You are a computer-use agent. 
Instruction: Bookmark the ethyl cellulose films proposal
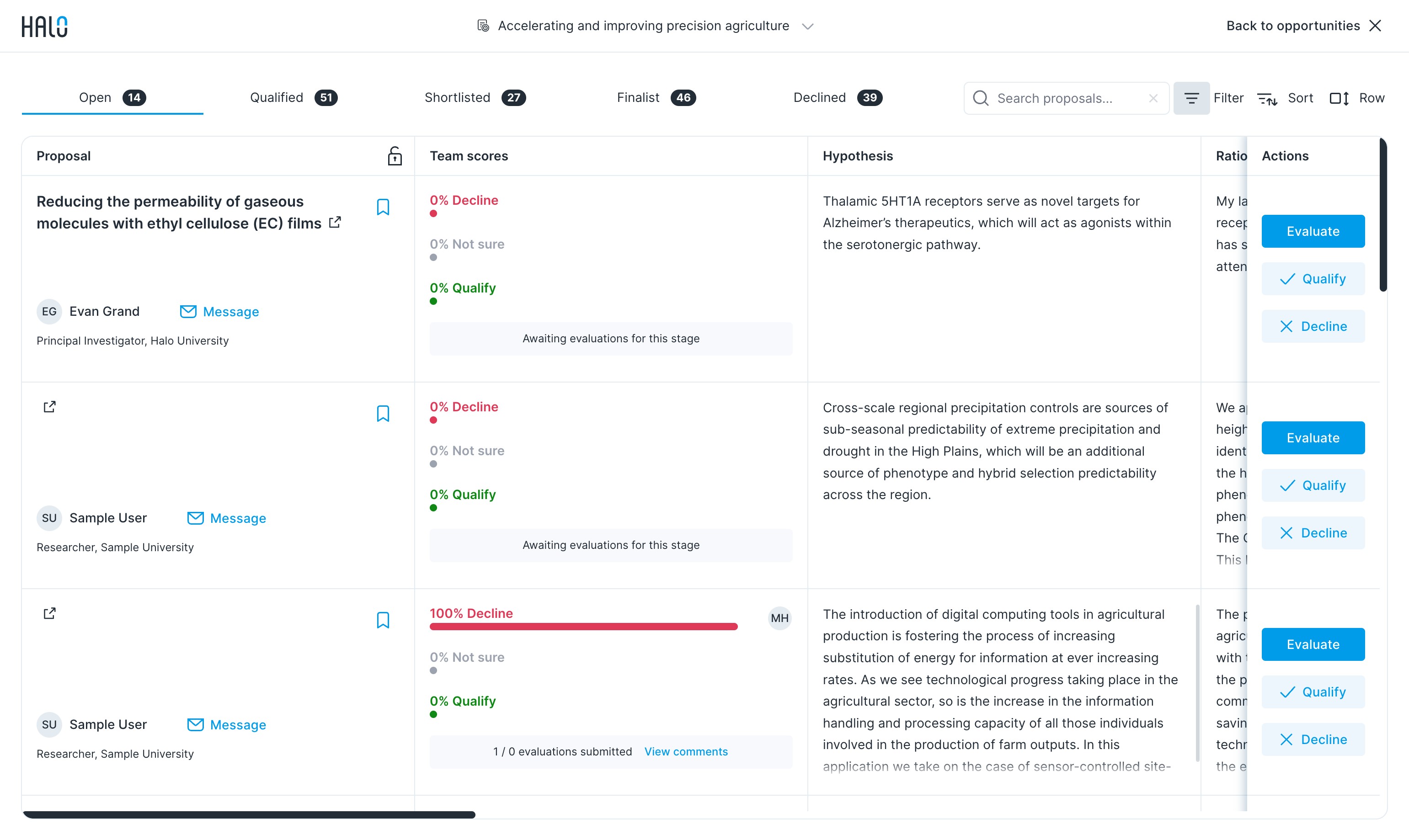tap(383, 207)
